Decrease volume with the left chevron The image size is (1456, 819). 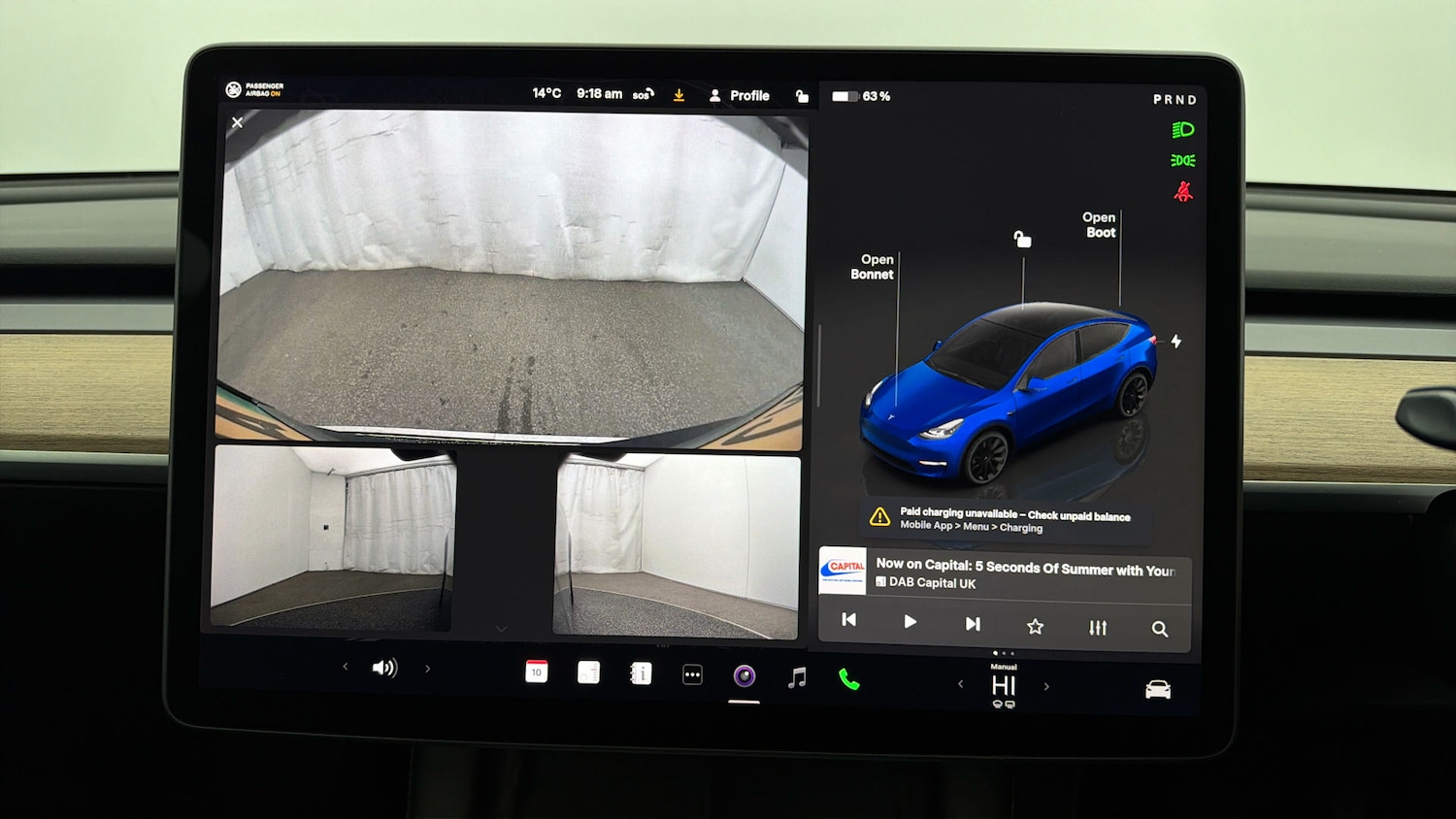tap(345, 669)
